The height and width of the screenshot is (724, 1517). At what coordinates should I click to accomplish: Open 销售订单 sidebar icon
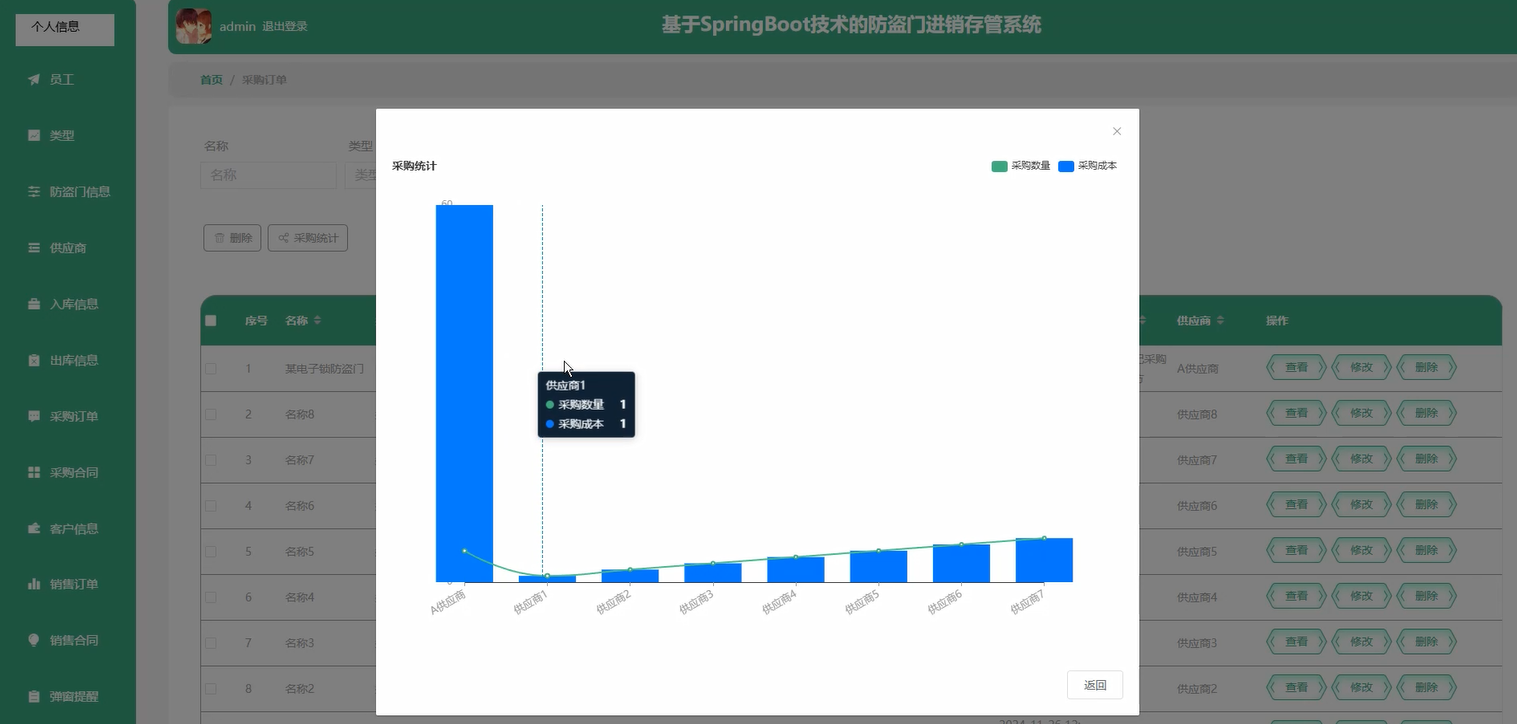(x=34, y=584)
